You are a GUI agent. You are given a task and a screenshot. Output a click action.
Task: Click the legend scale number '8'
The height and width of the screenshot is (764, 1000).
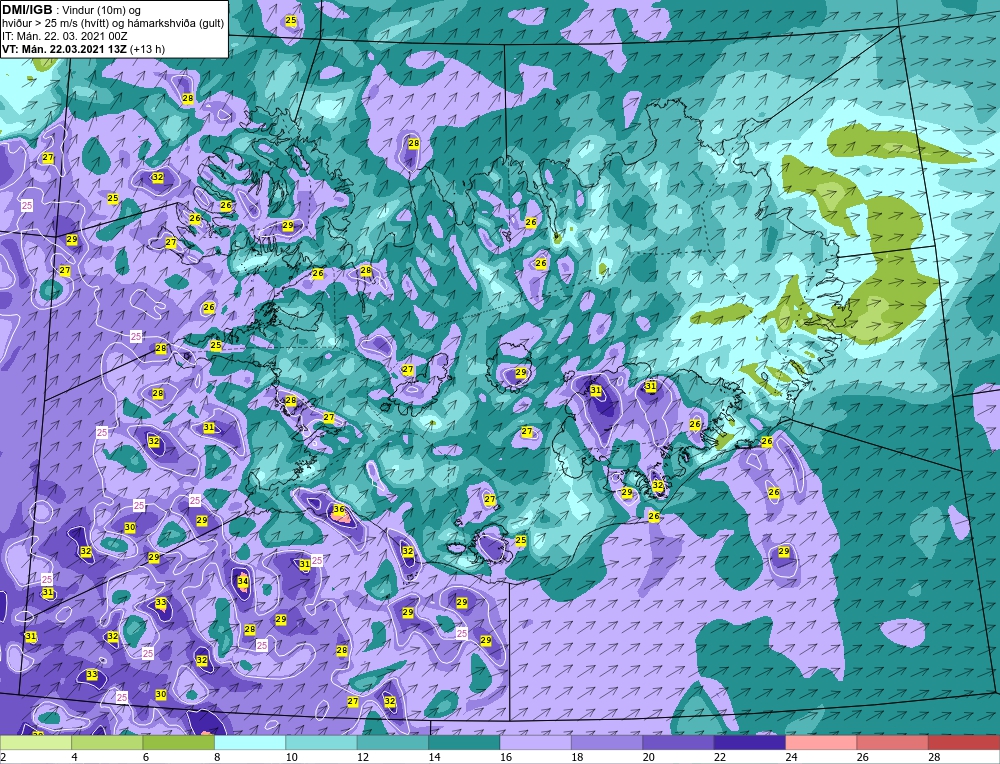(217, 757)
